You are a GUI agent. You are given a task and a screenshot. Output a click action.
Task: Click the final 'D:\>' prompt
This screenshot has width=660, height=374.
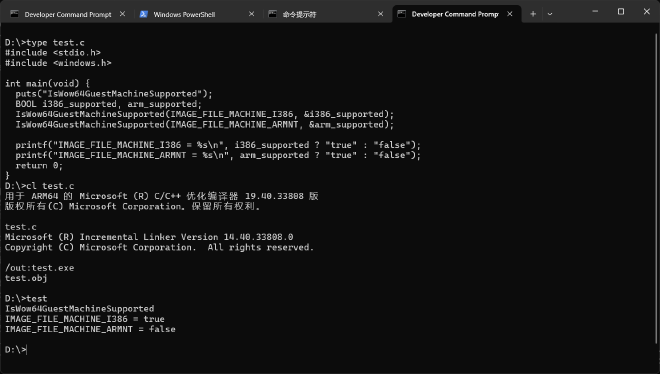click(16, 350)
